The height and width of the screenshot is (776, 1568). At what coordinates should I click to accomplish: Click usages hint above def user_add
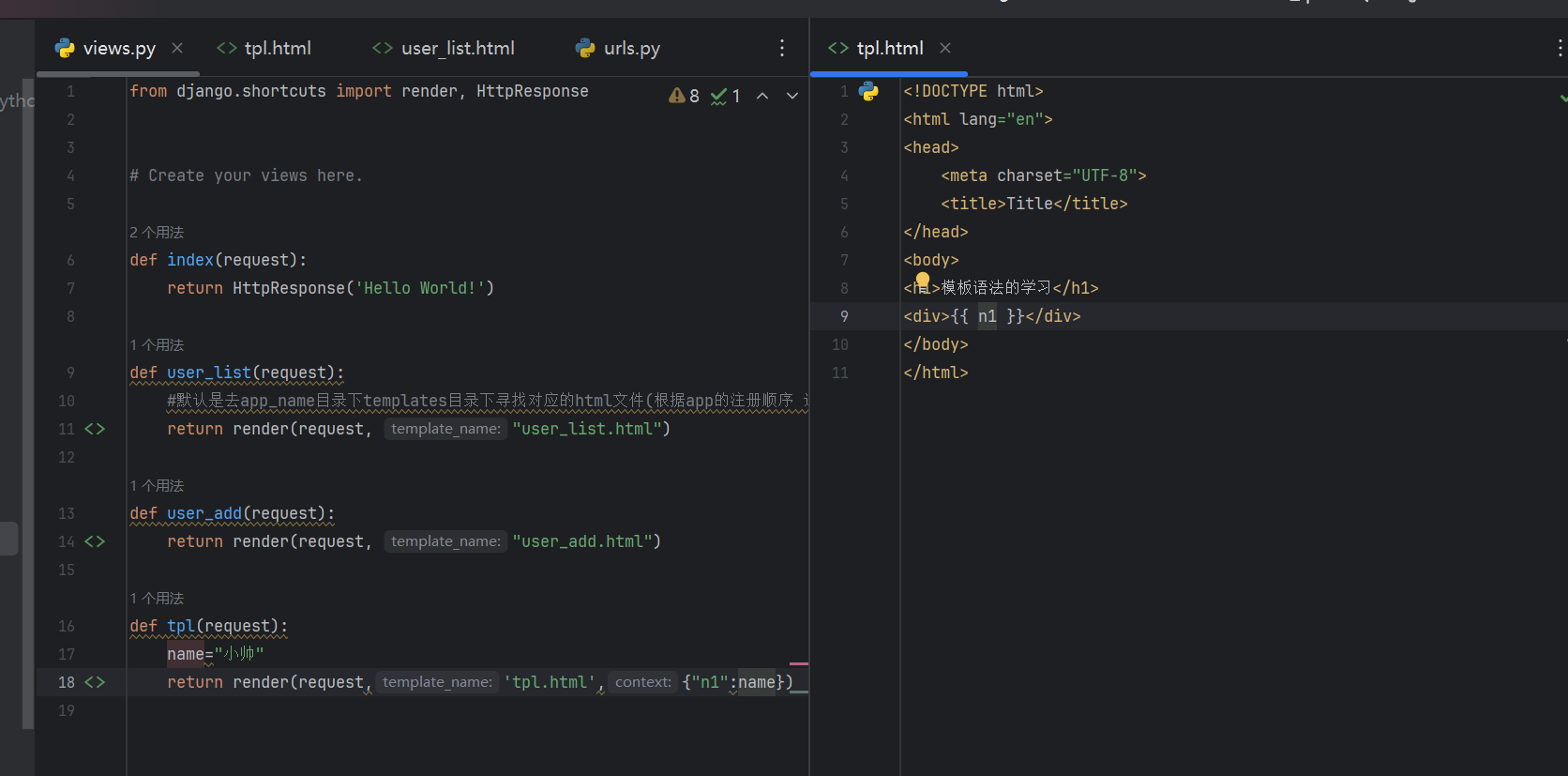(157, 485)
